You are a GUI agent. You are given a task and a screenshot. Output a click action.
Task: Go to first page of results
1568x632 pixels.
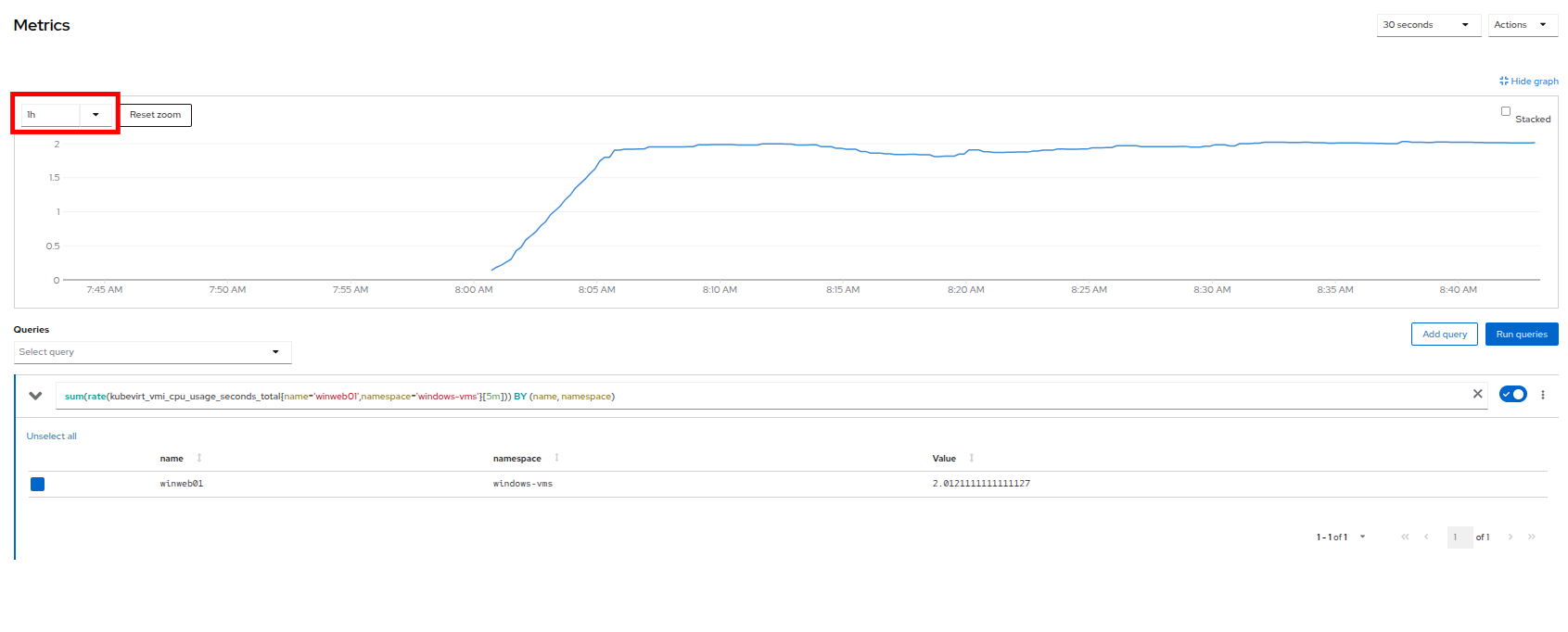point(1405,537)
